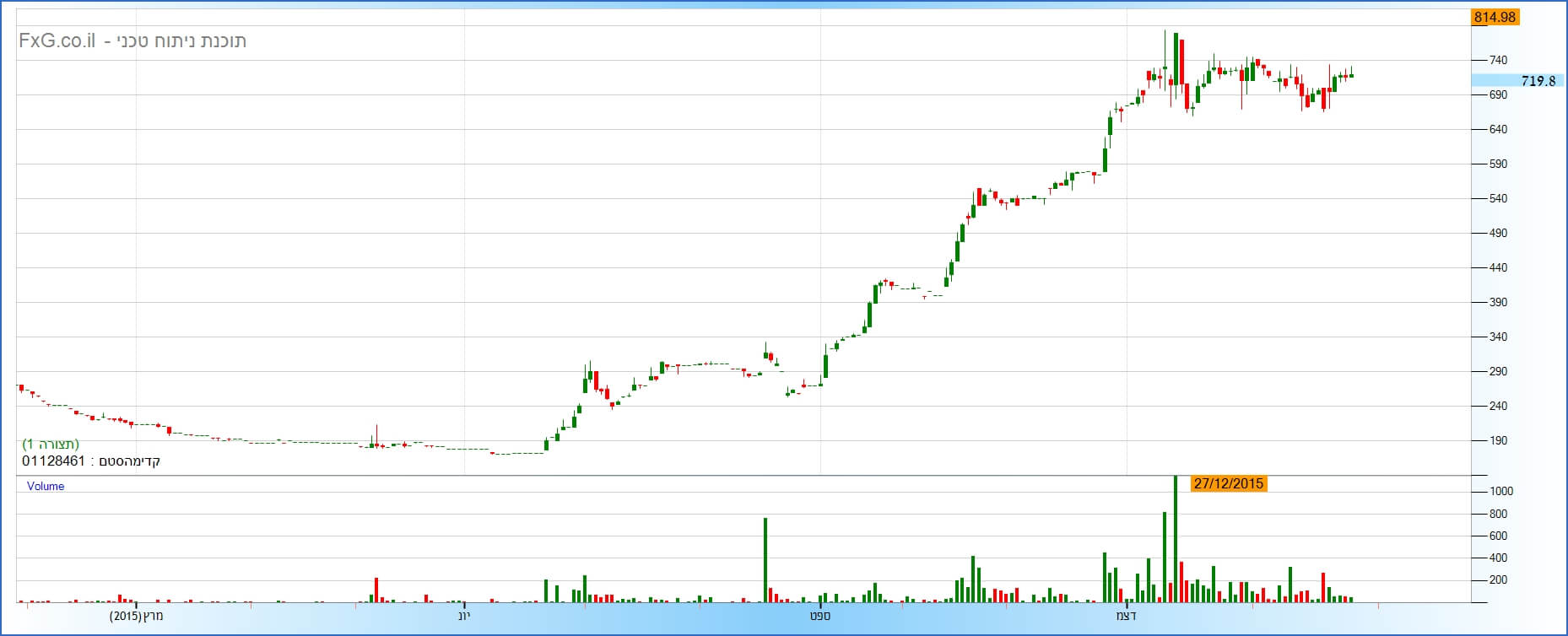Click the (תצורה 1) configuration label
This screenshot has width=1568, height=636.
pyautogui.click(x=51, y=445)
